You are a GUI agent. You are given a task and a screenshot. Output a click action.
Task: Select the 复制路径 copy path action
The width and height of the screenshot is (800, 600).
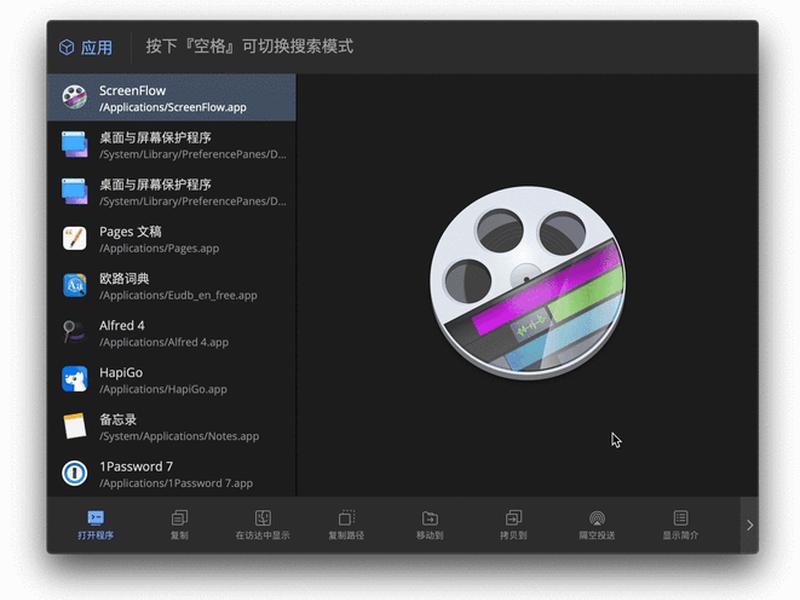(346, 525)
